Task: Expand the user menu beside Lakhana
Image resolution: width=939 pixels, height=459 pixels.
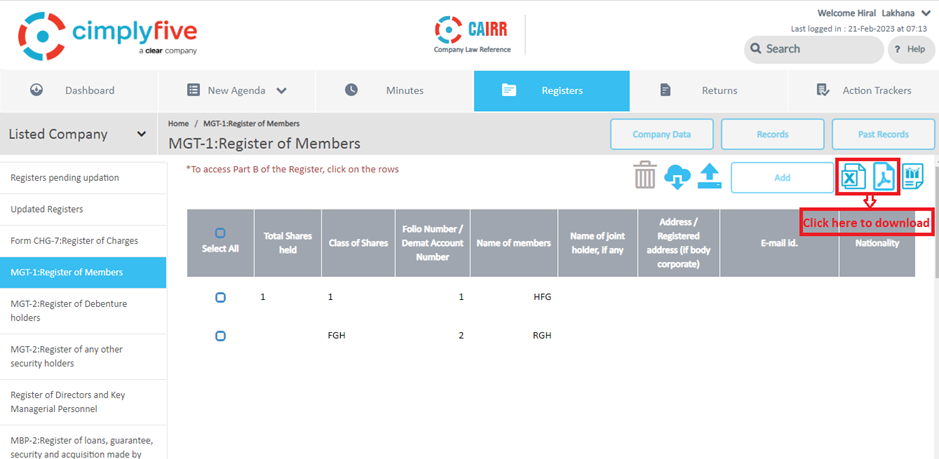Action: [926, 13]
